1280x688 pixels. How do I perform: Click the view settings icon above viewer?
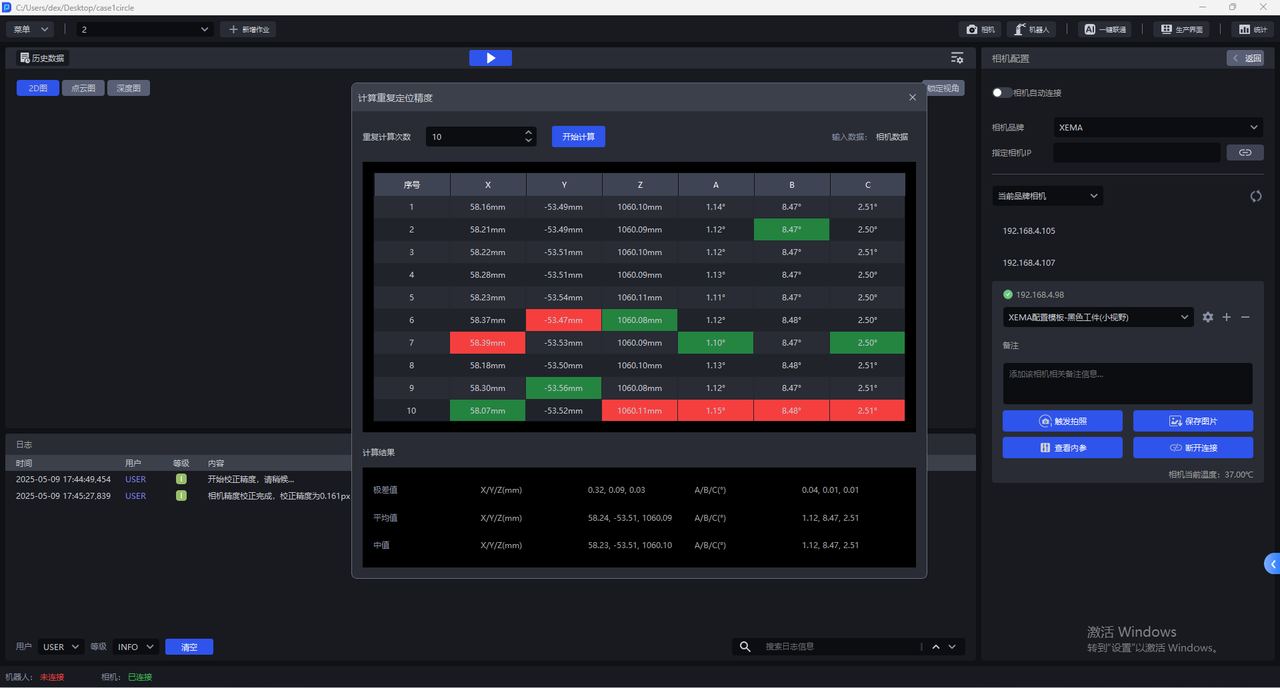pyautogui.click(x=957, y=58)
